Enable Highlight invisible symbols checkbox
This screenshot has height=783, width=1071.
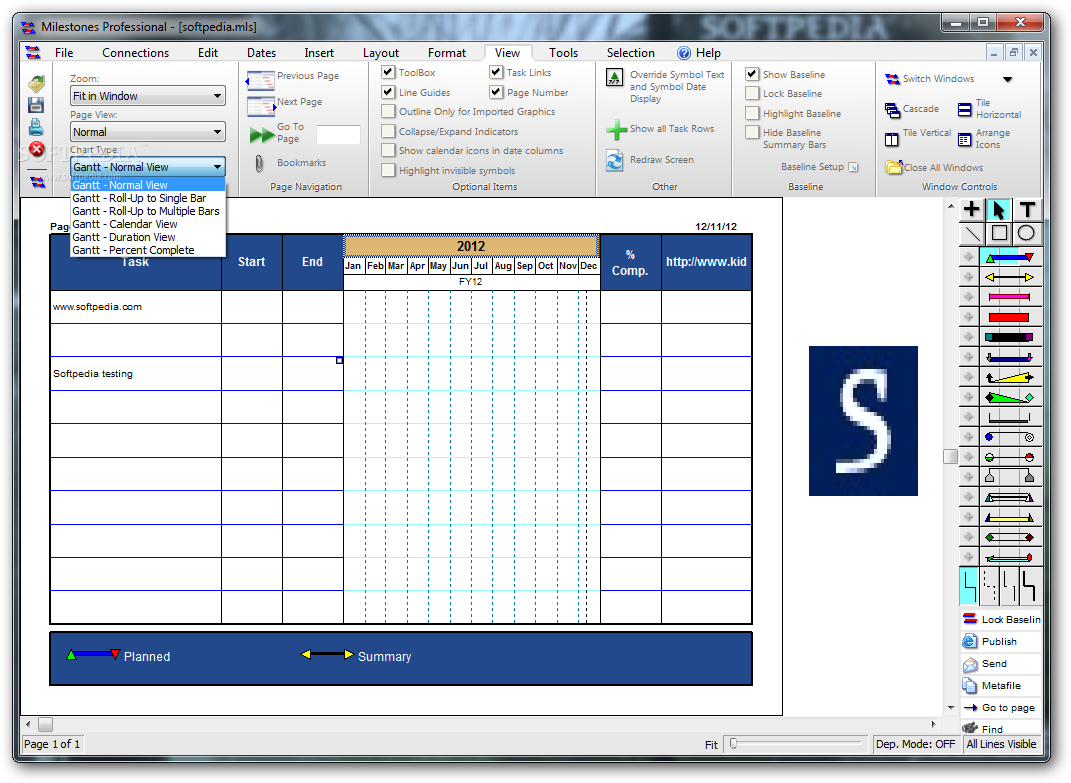(x=388, y=170)
